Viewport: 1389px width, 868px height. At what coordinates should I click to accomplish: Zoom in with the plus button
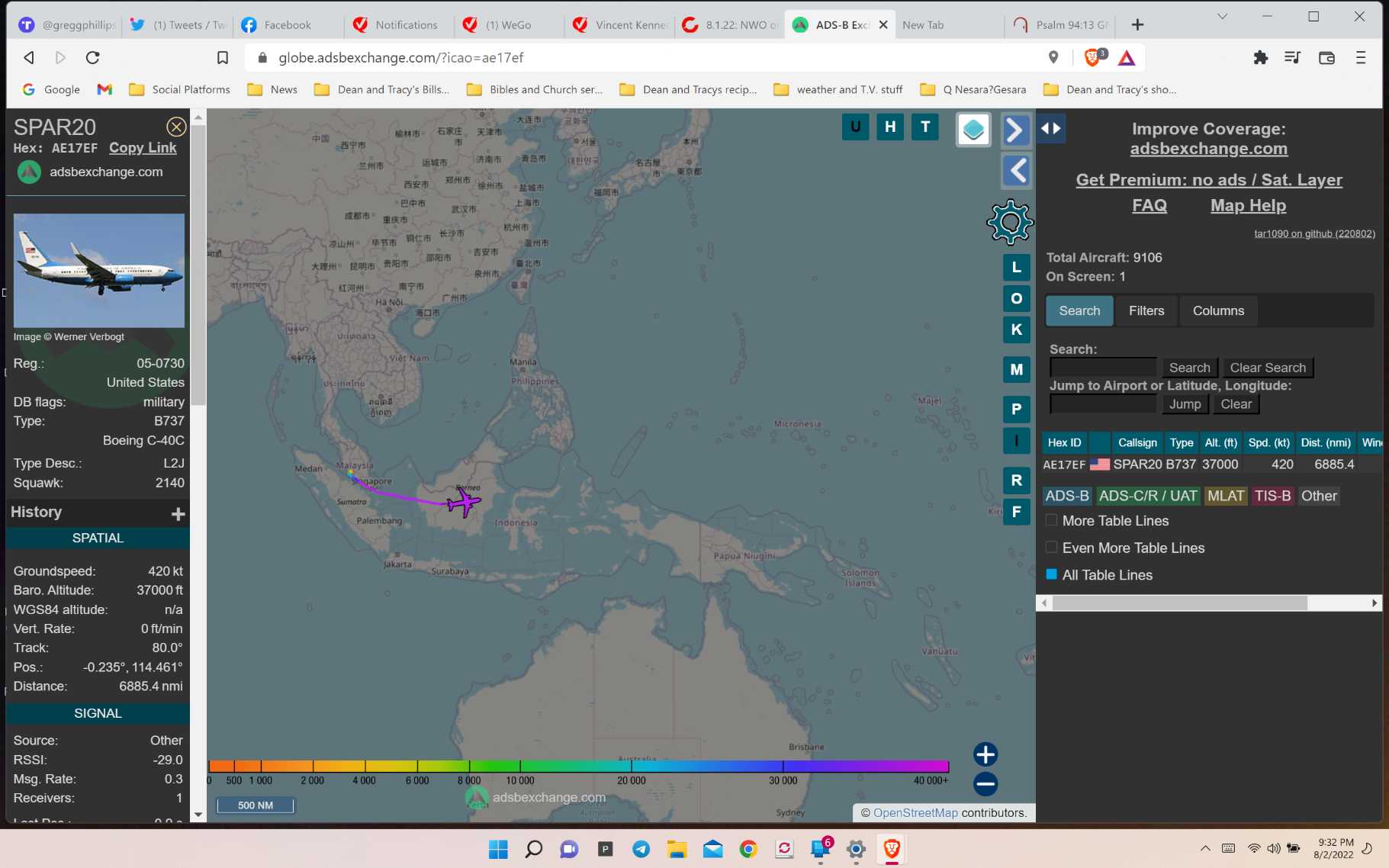pyautogui.click(x=985, y=754)
